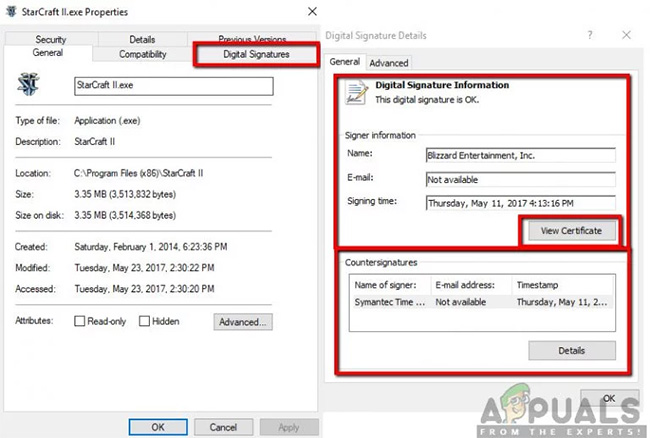Select the General tab in Properties

point(48,53)
